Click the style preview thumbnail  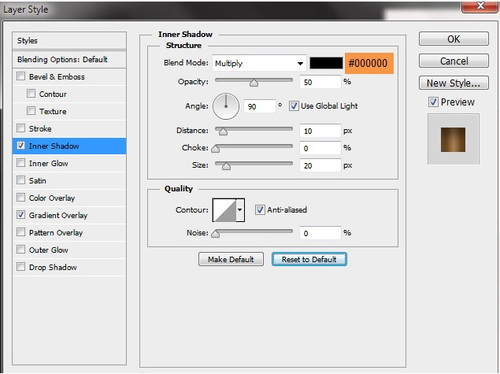(x=453, y=139)
